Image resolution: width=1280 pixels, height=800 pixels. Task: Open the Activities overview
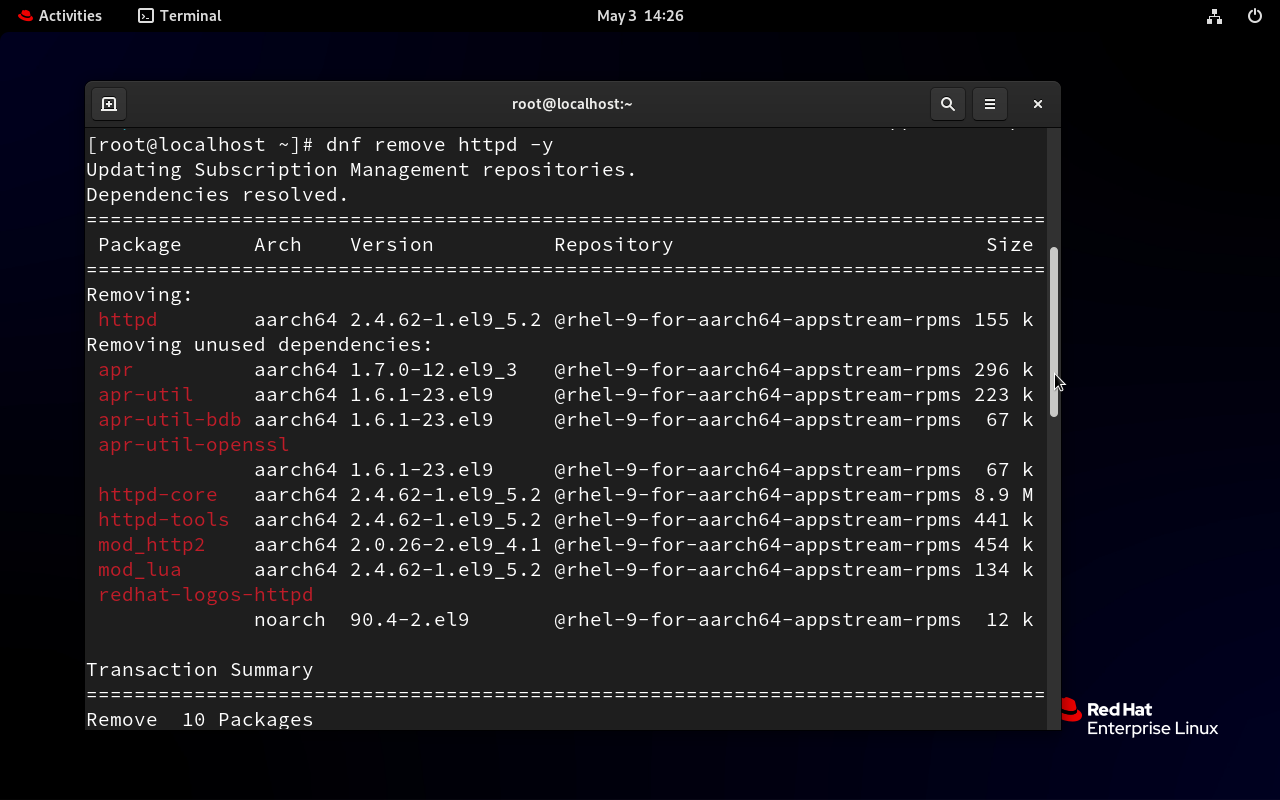pos(60,16)
